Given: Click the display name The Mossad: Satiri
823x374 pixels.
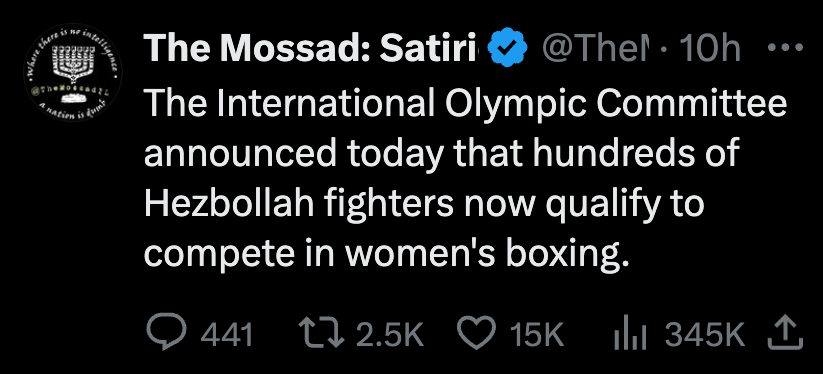Looking at the screenshot, I should tap(314, 48).
